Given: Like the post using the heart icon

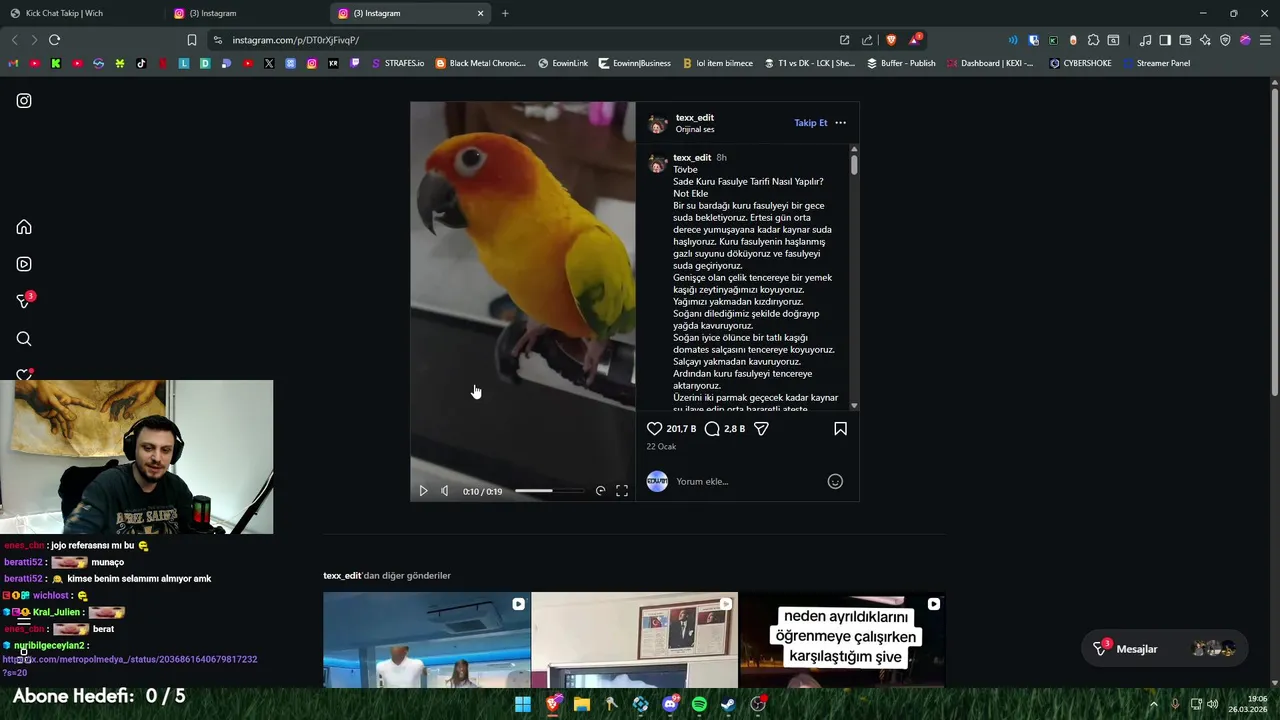Looking at the screenshot, I should pos(655,428).
